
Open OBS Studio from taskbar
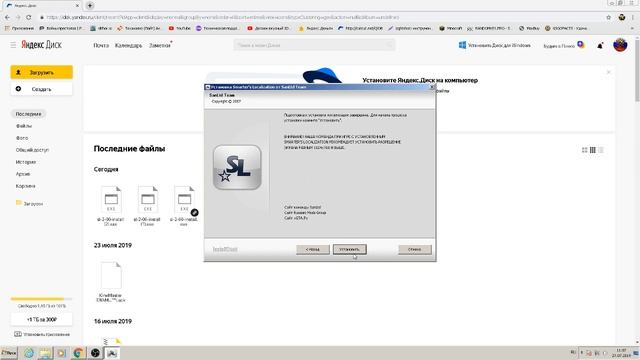point(95,353)
